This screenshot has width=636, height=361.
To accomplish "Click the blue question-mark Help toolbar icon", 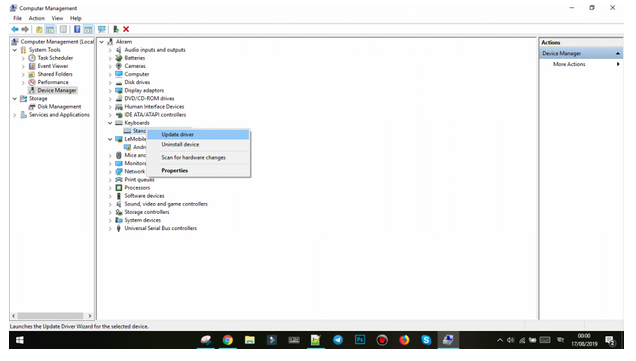I will point(77,29).
